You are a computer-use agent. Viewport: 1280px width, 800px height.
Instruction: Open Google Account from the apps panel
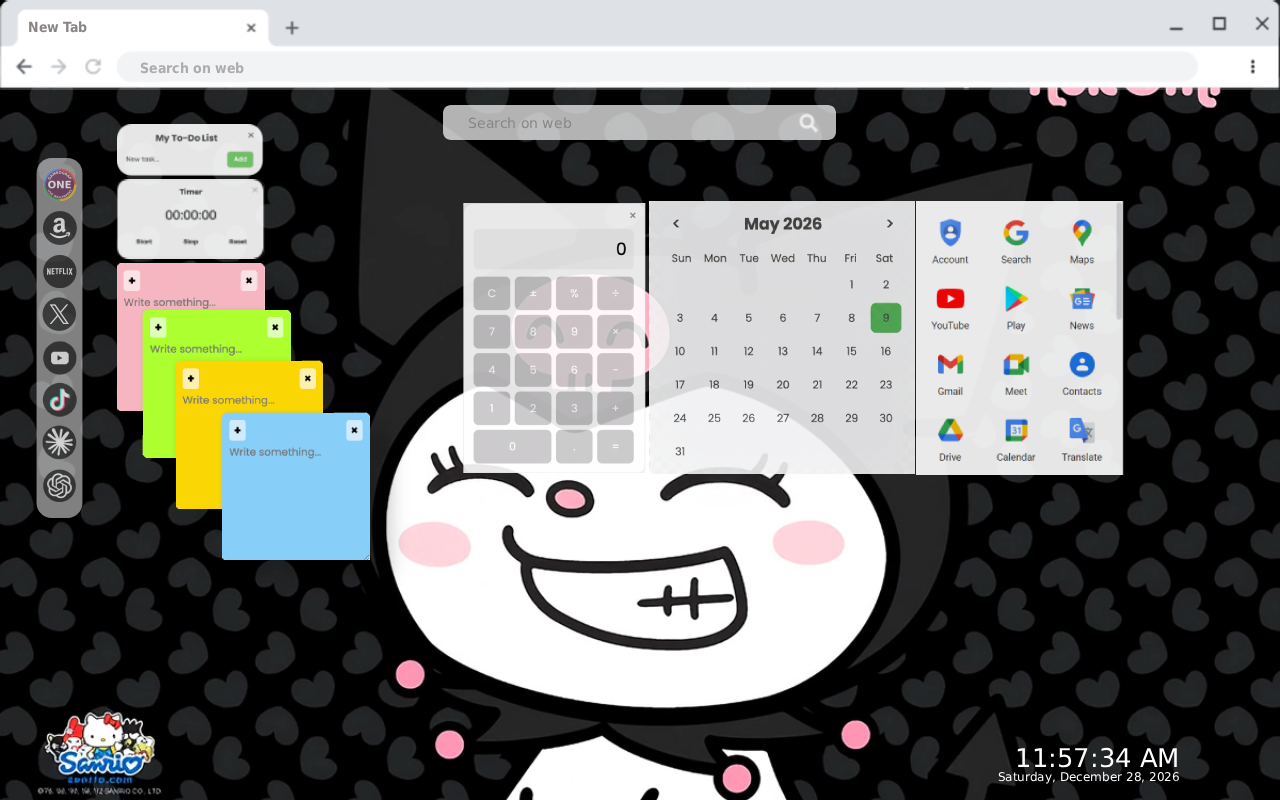[950, 241]
